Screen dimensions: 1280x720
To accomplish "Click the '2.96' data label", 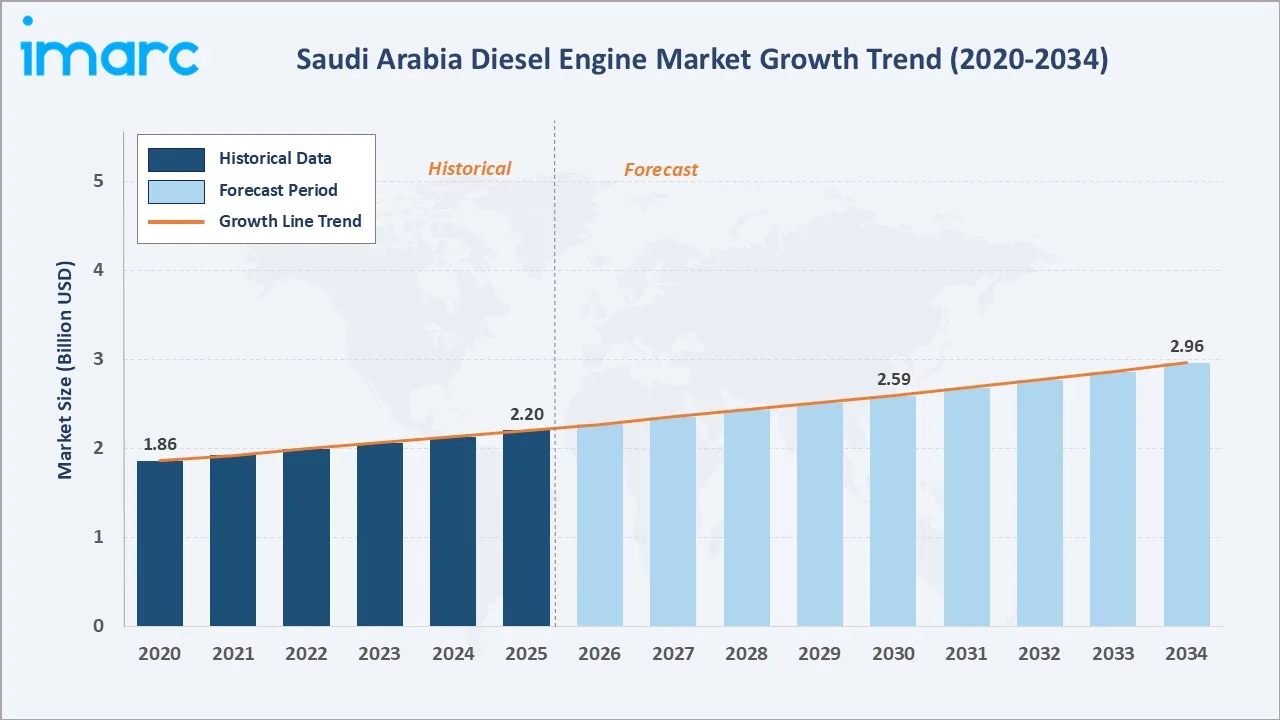I will point(1186,347).
